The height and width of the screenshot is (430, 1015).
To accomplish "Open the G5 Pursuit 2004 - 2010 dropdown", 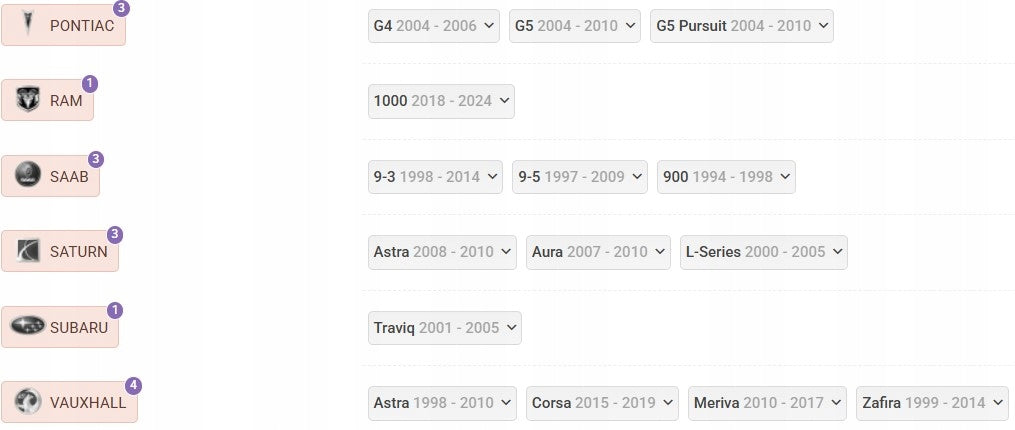I will pyautogui.click(x=742, y=26).
